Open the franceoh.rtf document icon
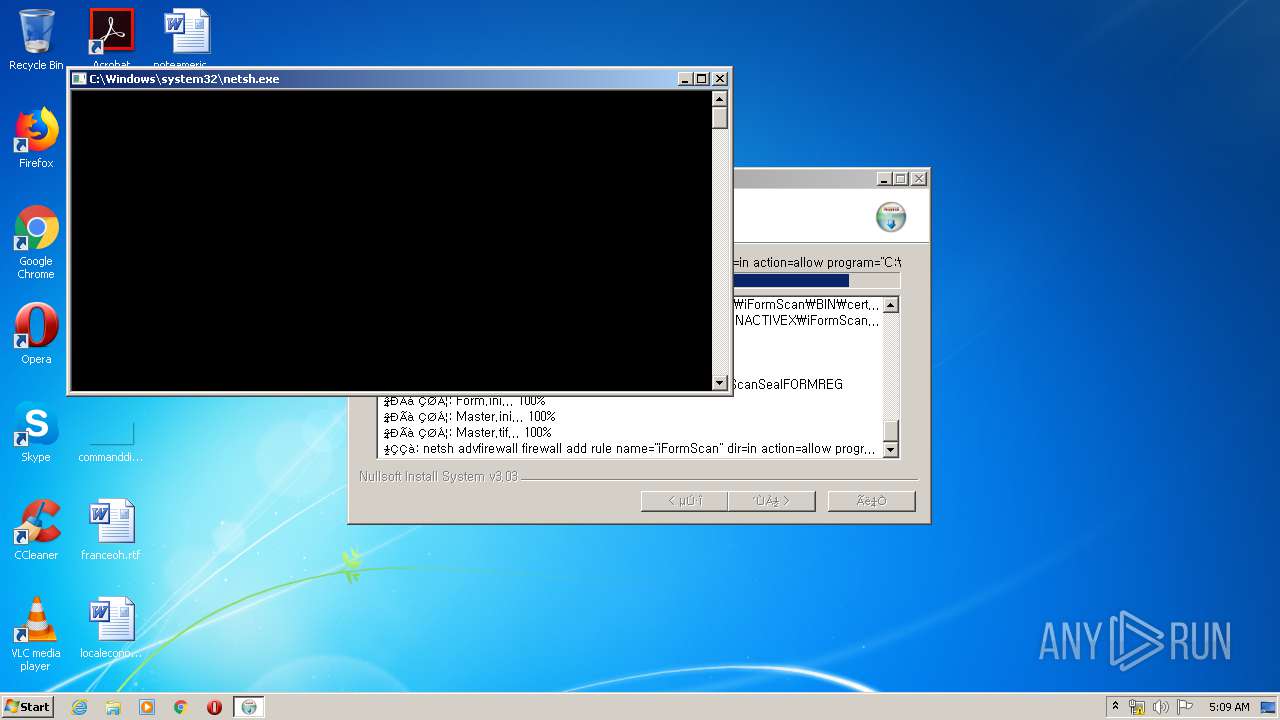The width and height of the screenshot is (1280, 720). coord(111,530)
